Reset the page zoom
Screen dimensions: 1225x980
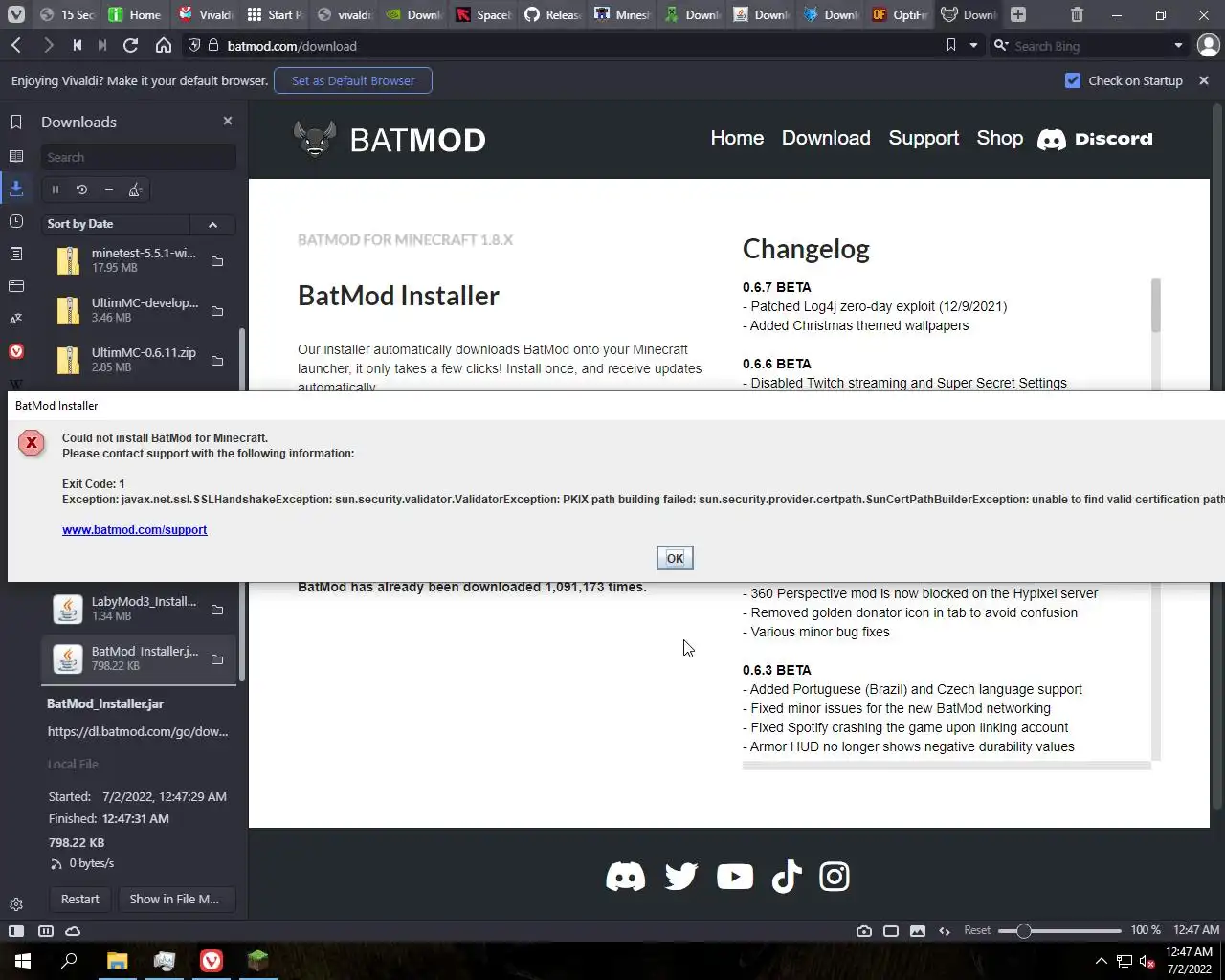pyautogui.click(x=977, y=930)
